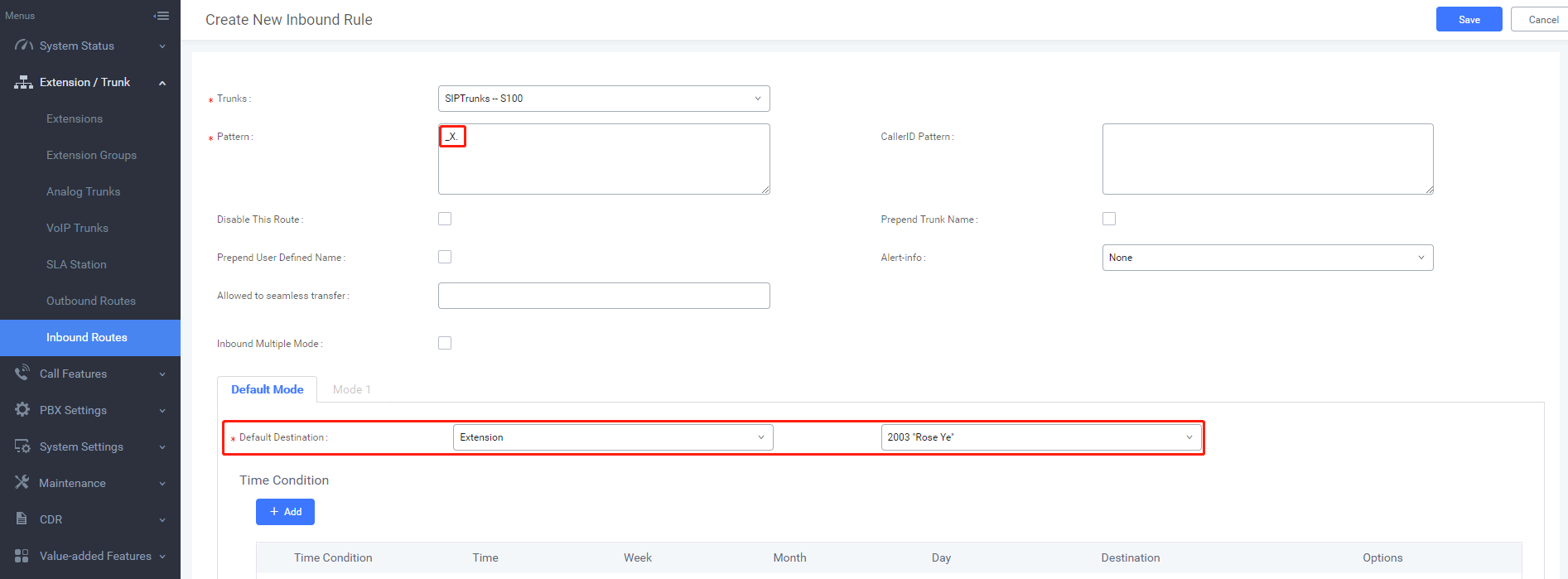Add a new Time Condition
The width and height of the screenshot is (1568, 579).
(x=285, y=512)
